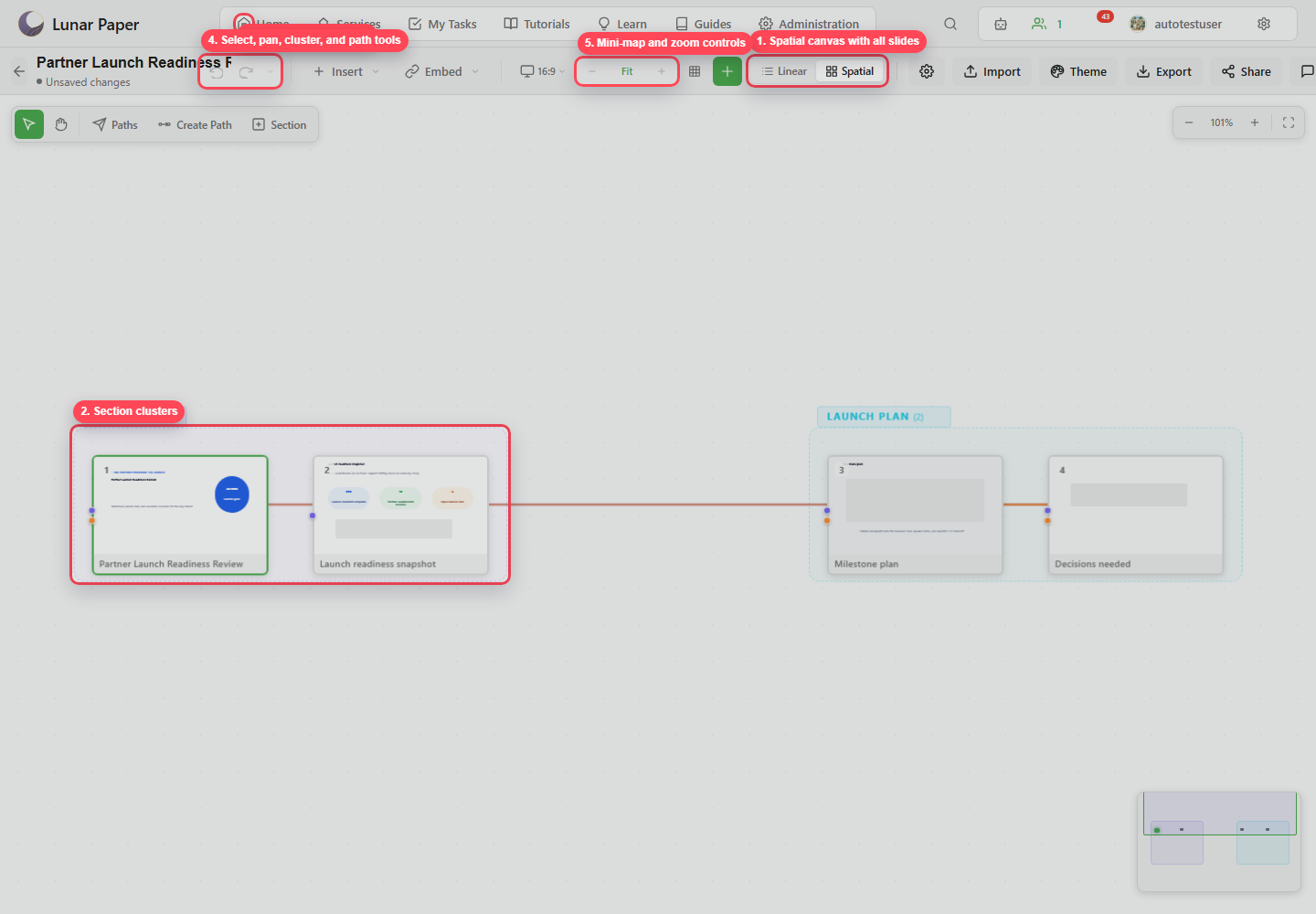Open the Insert dropdown
Screen dimensions: 1316x914
pos(346,71)
